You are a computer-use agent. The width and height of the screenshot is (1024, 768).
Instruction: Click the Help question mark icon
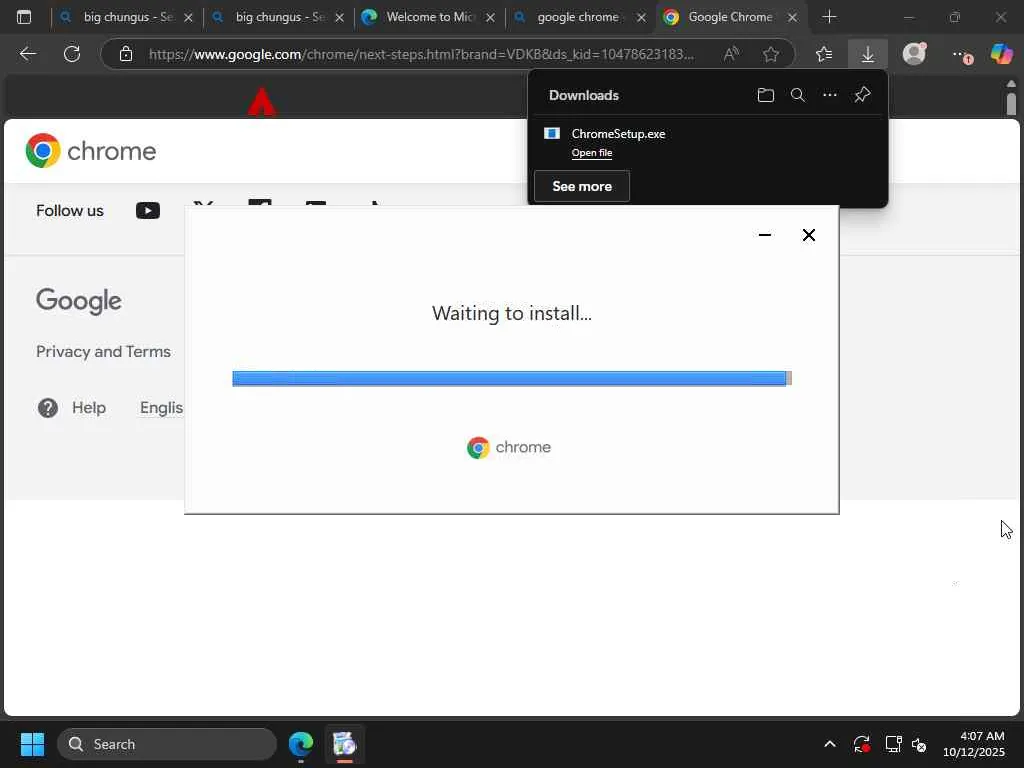pos(48,408)
